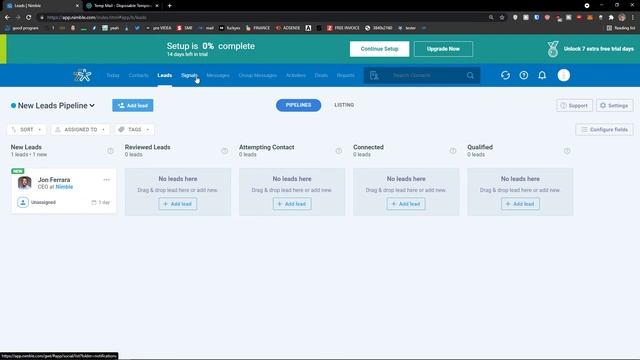The image size is (640, 360).
Task: Reload the page in the browser
Action: pos(29,18)
